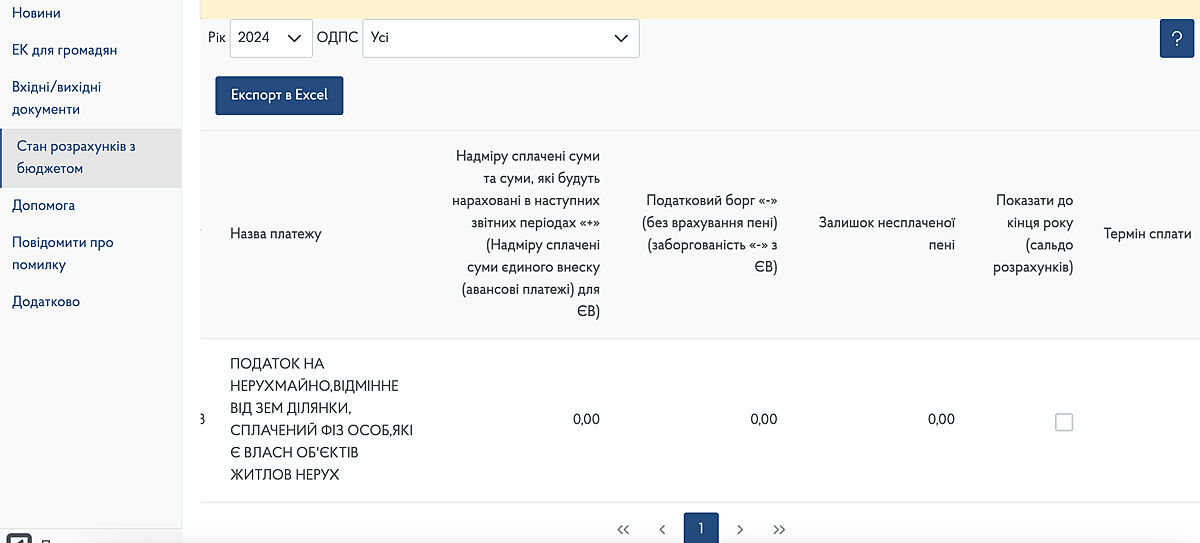
Task: Click the Назва платежу column header
Action: pos(276,234)
